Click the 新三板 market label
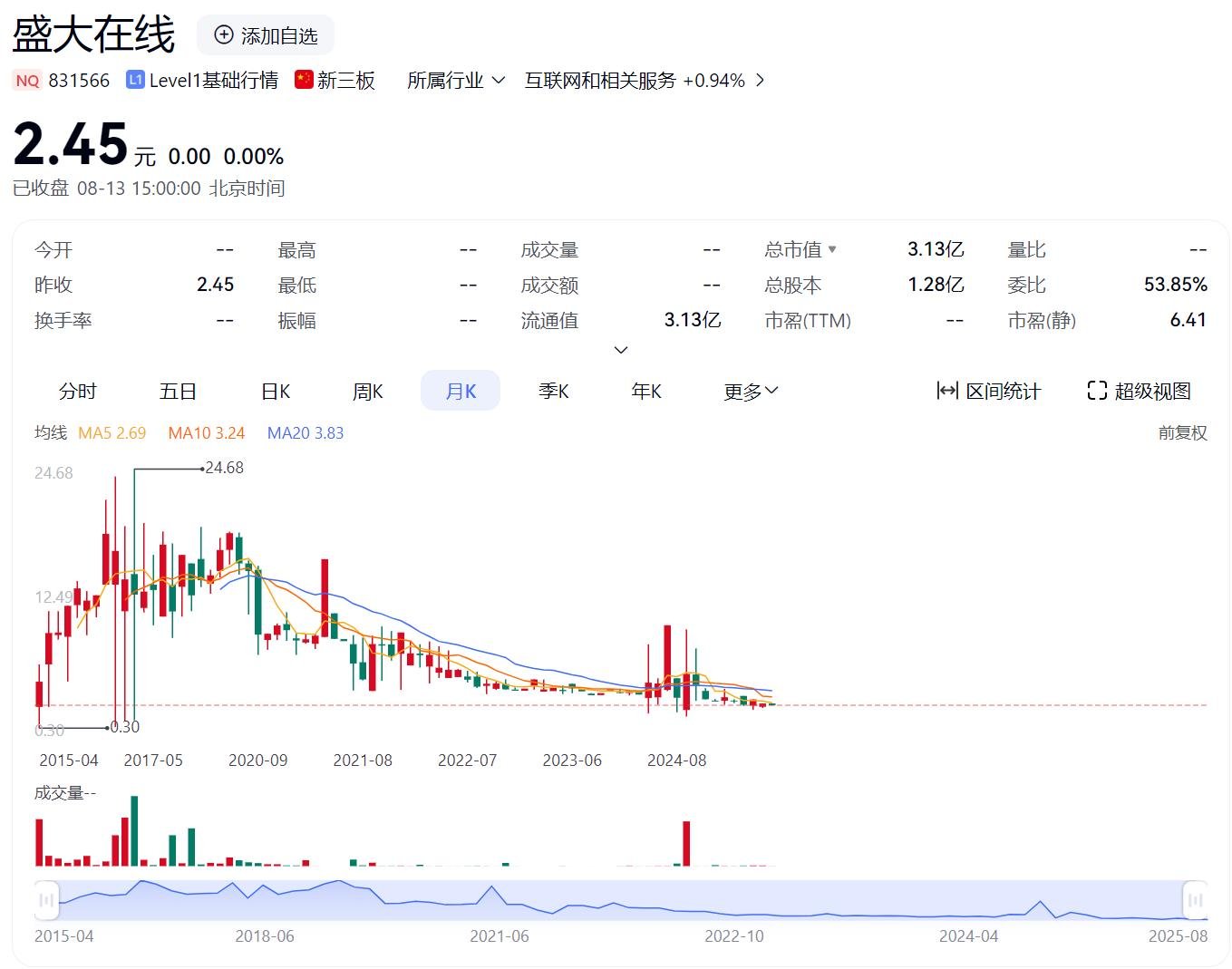Screen dimensions: 1232x969 346,81
